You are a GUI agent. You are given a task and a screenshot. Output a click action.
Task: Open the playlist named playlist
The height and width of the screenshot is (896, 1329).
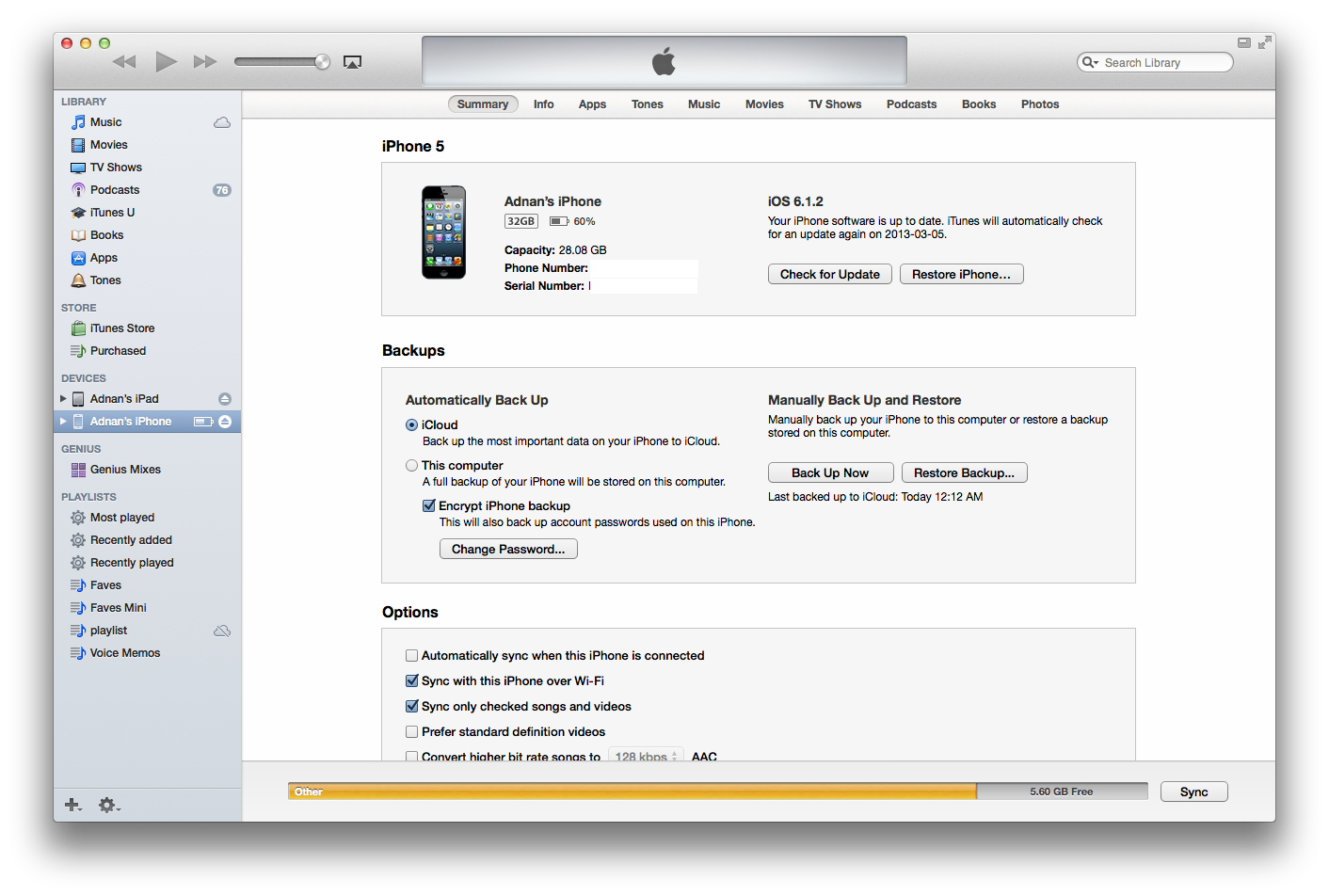pos(108,631)
